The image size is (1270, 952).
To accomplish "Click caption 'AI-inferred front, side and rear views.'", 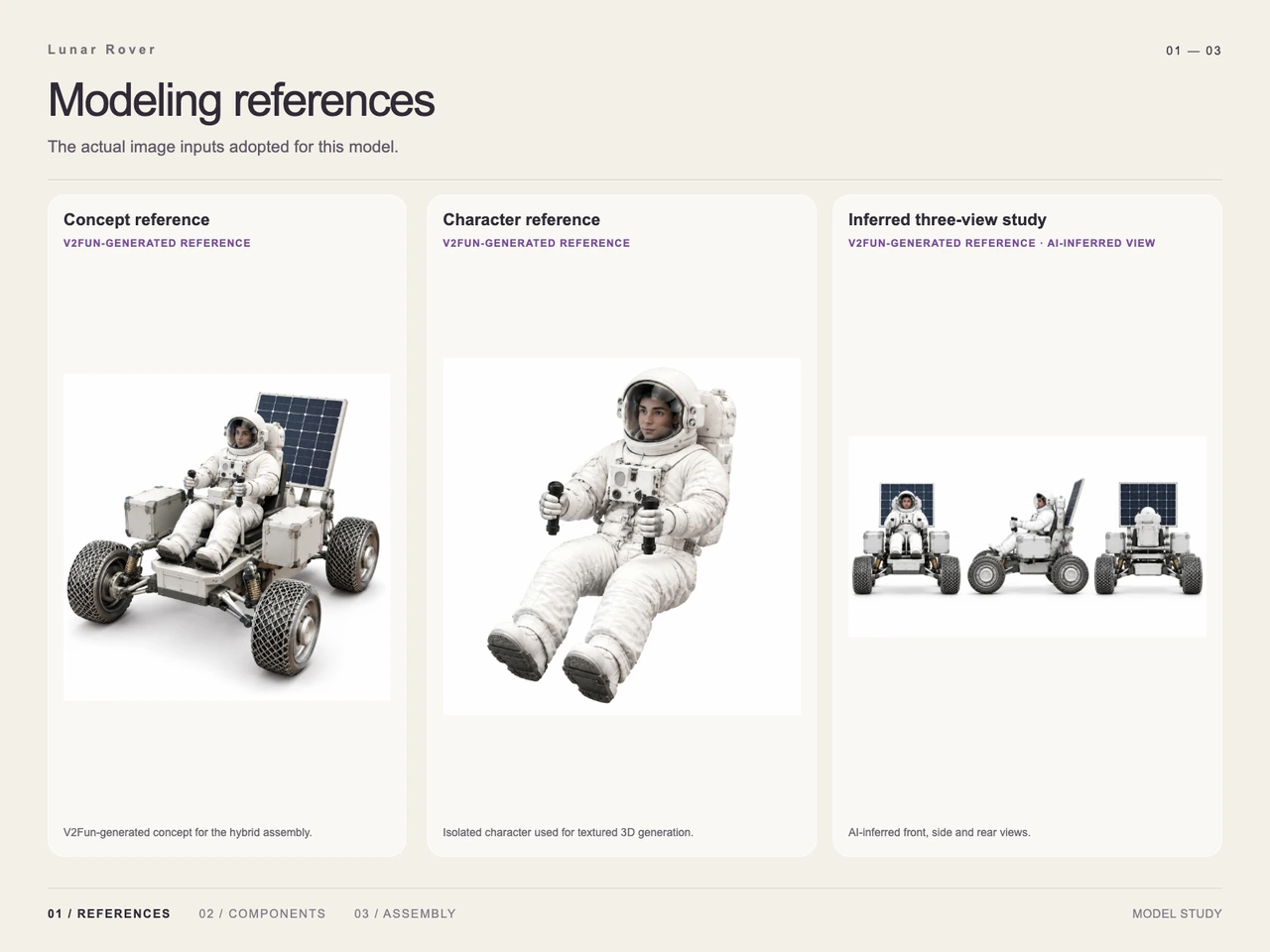I will pyautogui.click(x=940, y=832).
